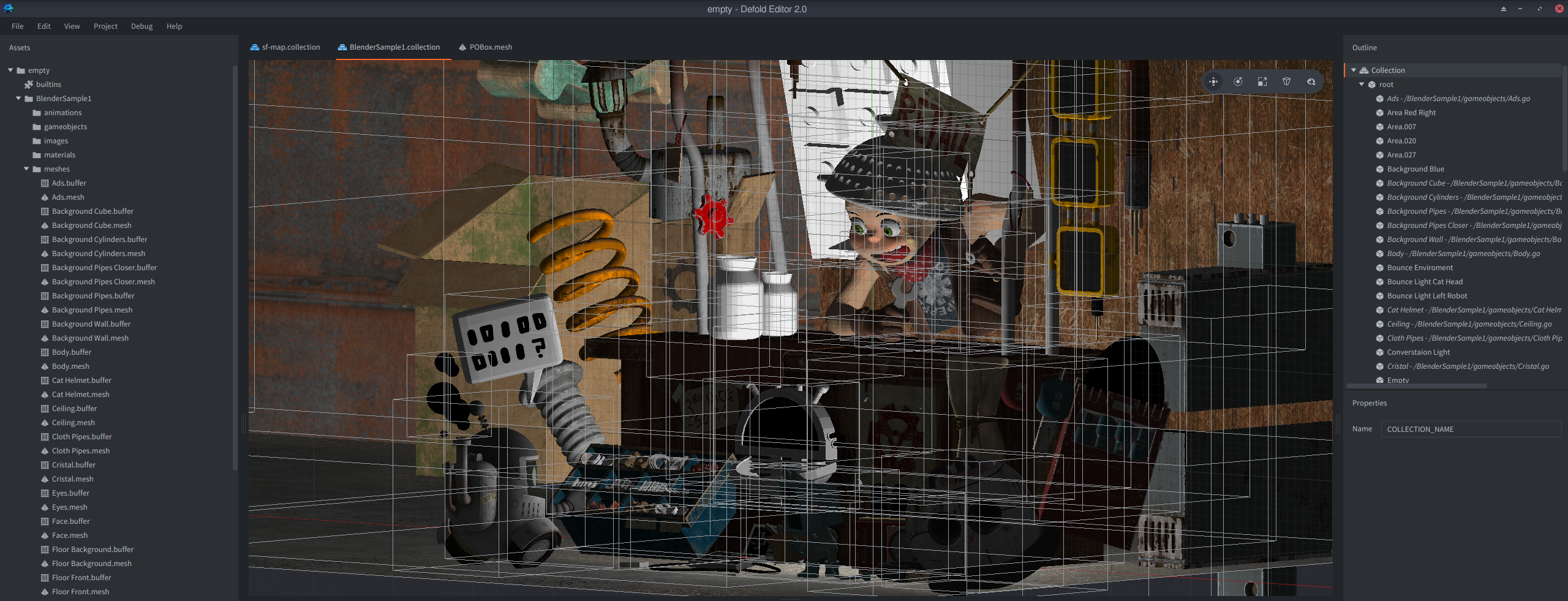This screenshot has width=1568, height=601.
Task: Select the Cristal game object in Outline
Action: pos(1468,366)
